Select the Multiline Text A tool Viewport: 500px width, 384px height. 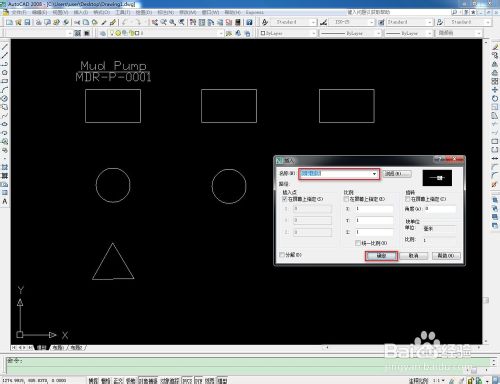coord(5,201)
